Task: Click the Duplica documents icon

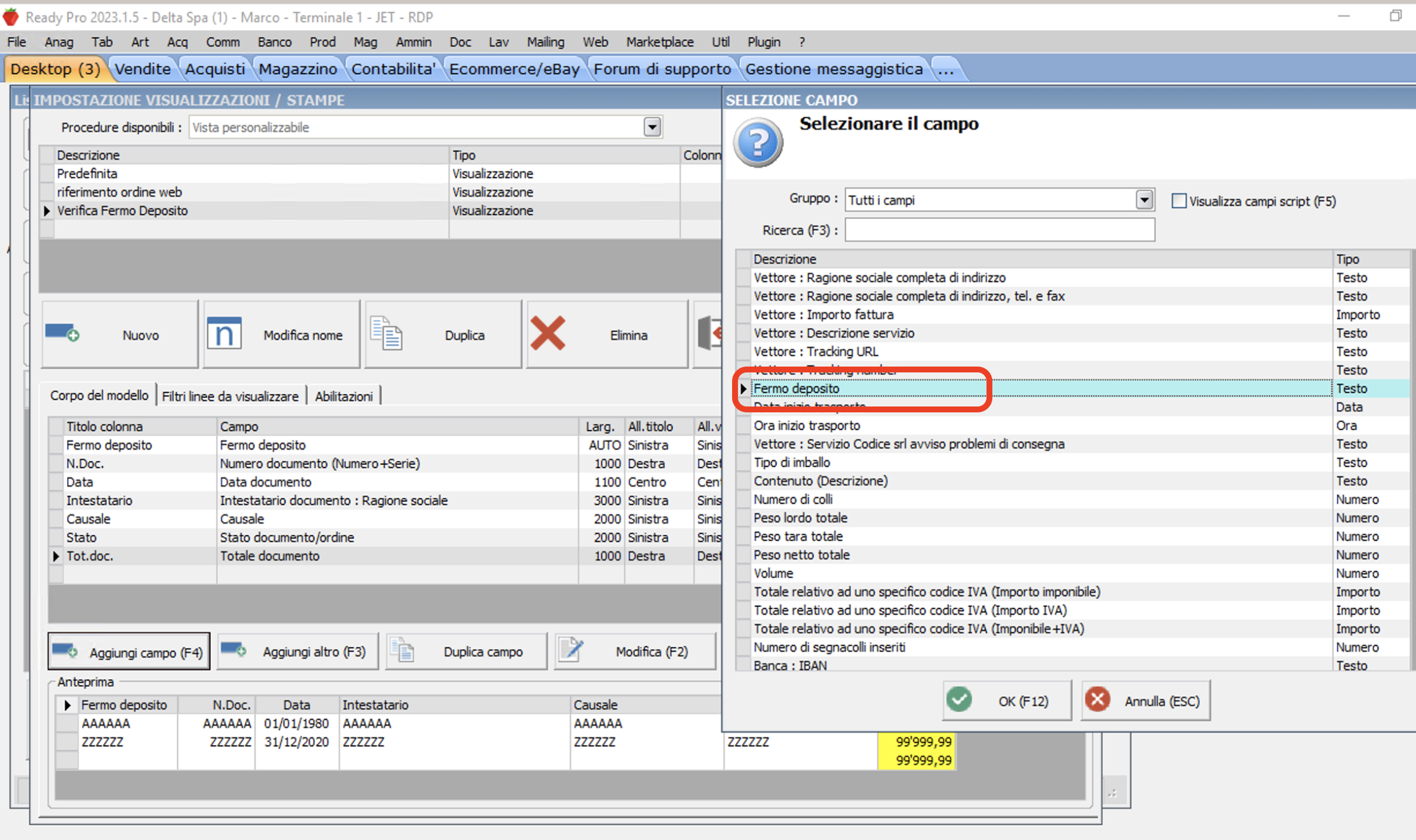Action: coord(386,334)
